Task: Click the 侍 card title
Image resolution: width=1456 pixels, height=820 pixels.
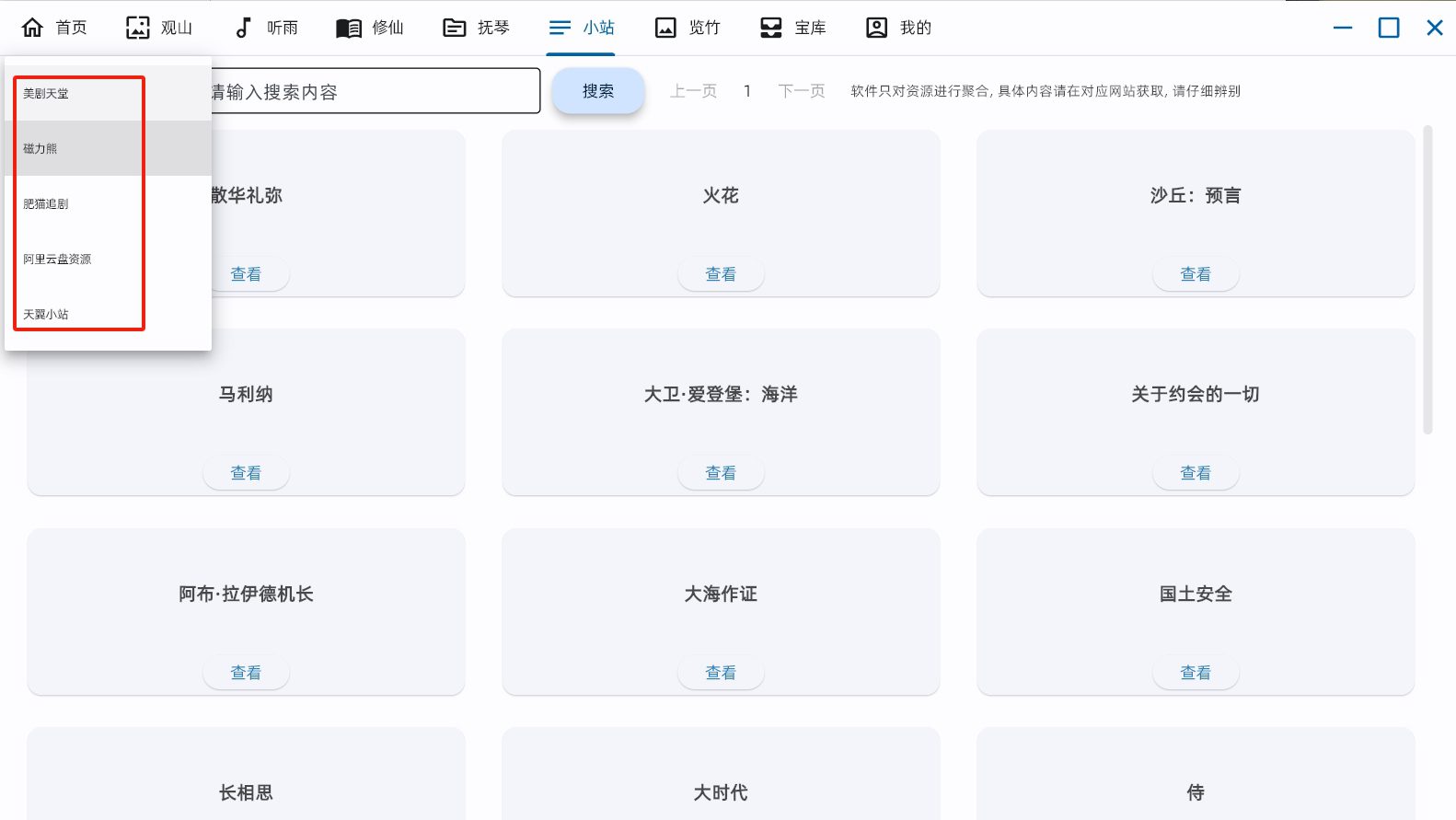Action: click(x=1196, y=792)
